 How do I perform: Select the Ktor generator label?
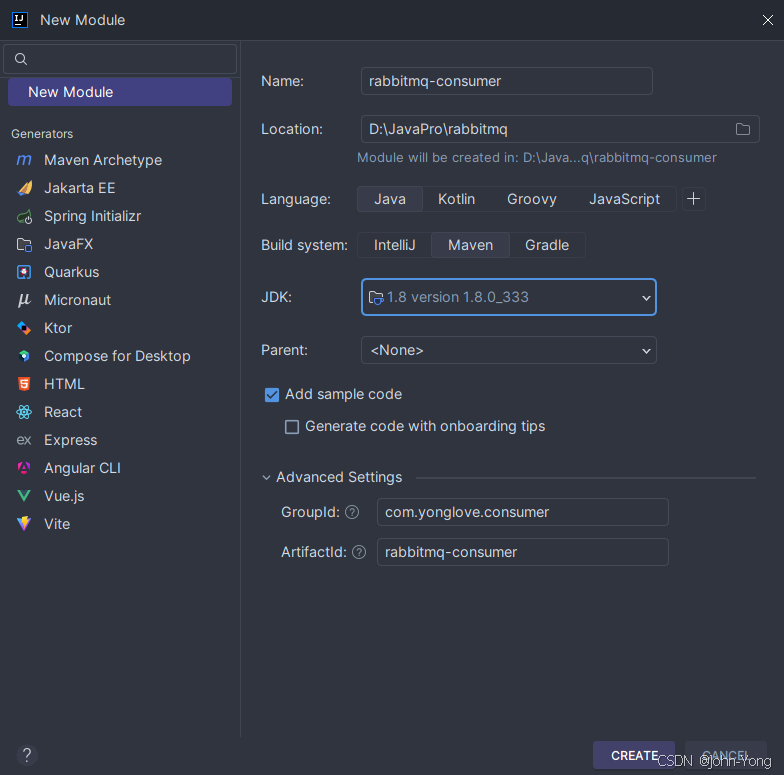[58, 328]
